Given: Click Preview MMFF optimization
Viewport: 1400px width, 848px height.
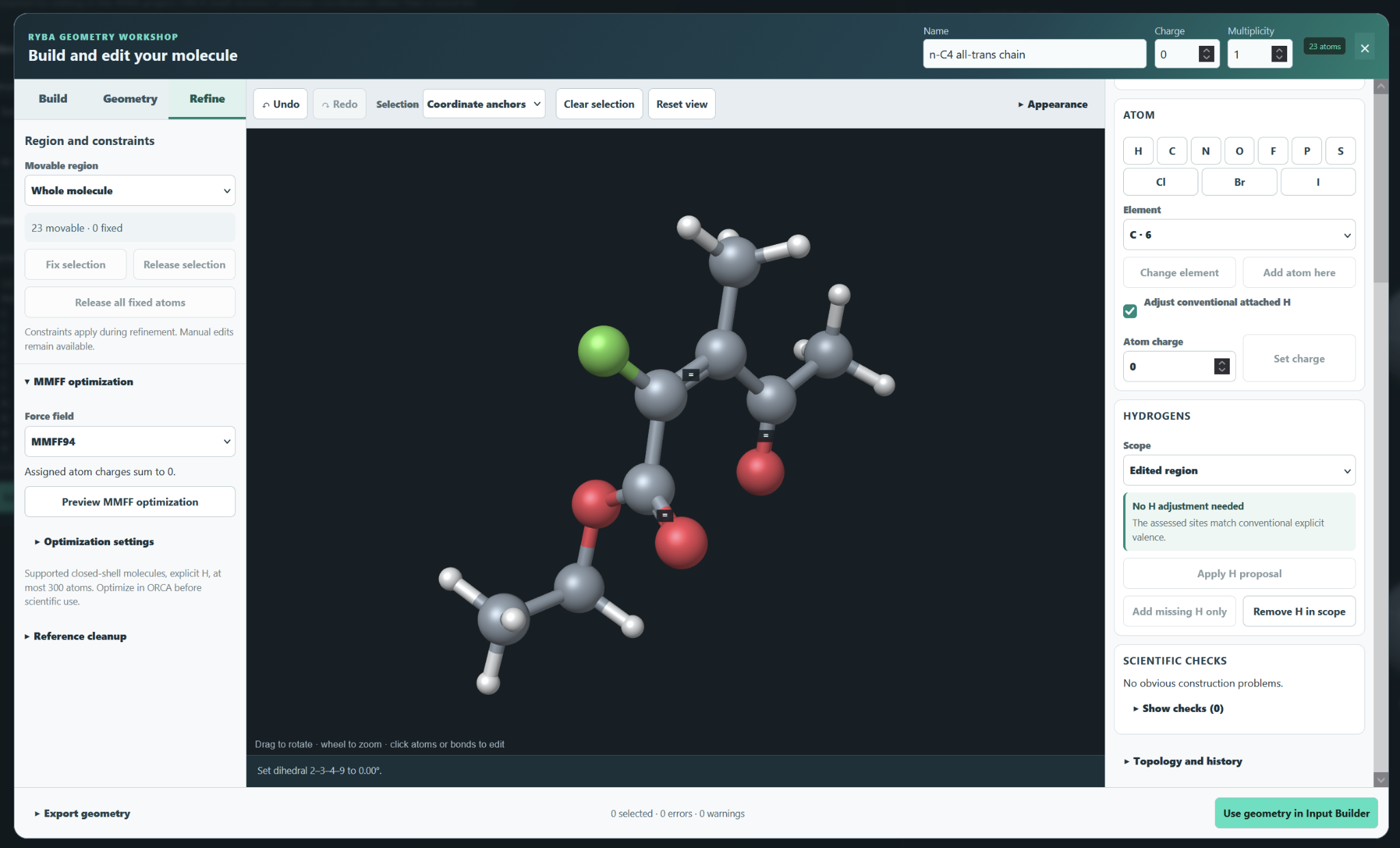Looking at the screenshot, I should pos(130,502).
